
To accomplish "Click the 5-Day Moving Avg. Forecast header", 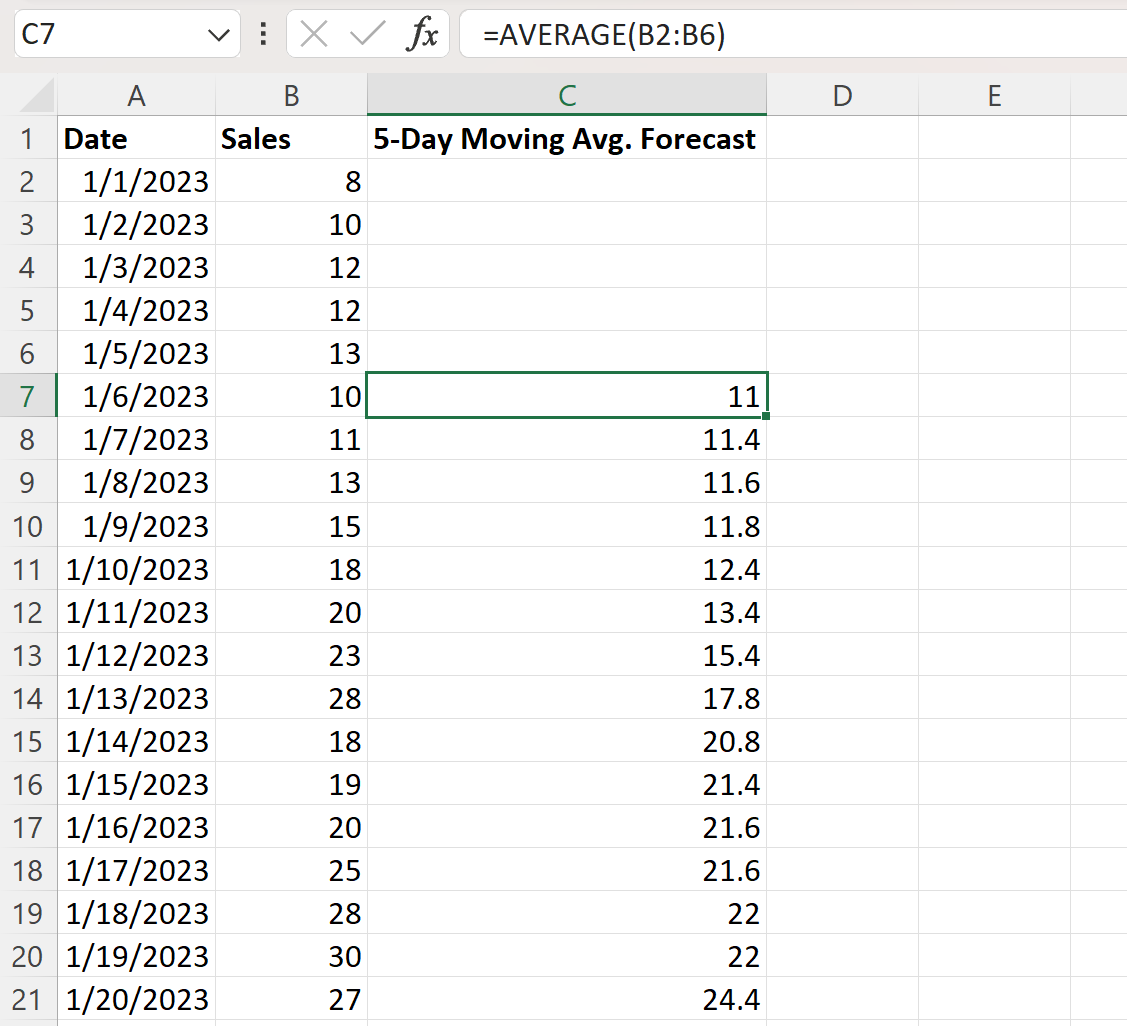I will (x=566, y=138).
